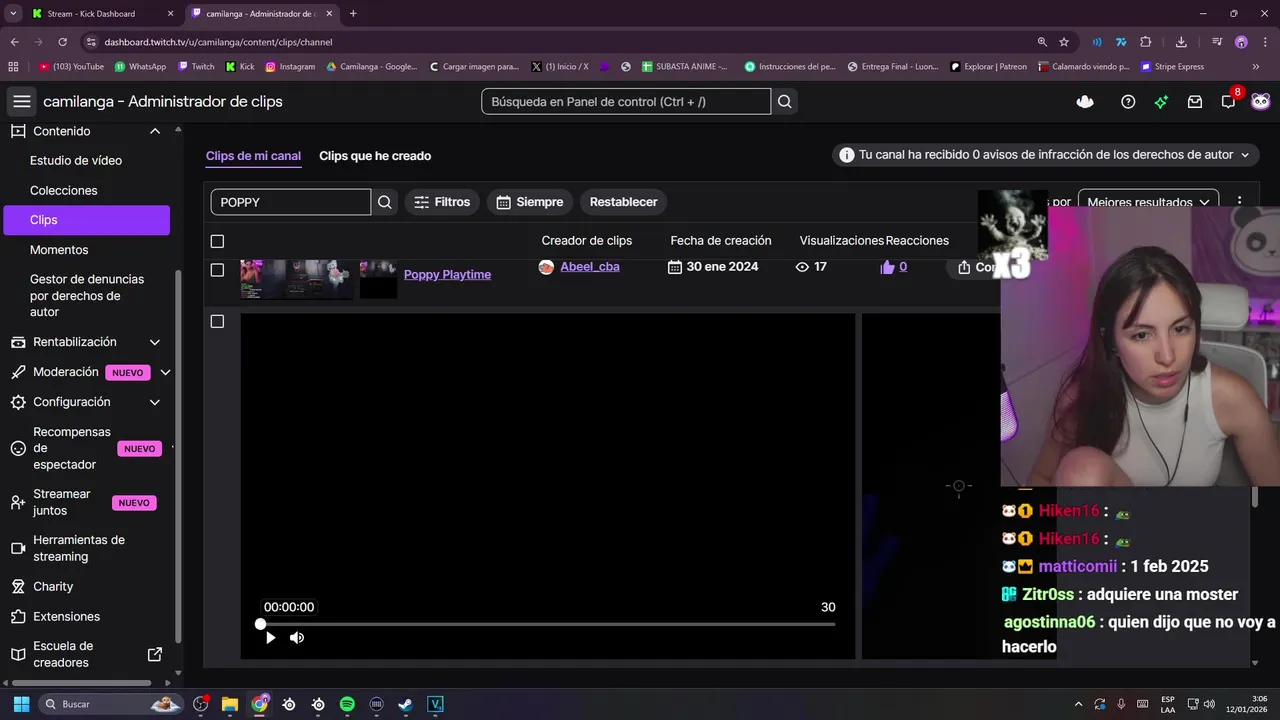Focus the POPPY clip search field

pos(290,202)
